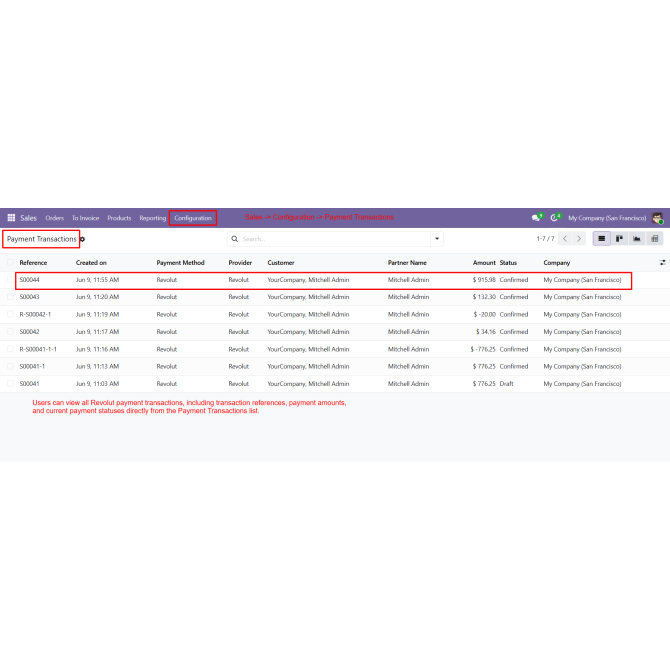This screenshot has width=670, height=670.
Task: Click the $ -20.00 amount cell
Action: tap(485, 314)
